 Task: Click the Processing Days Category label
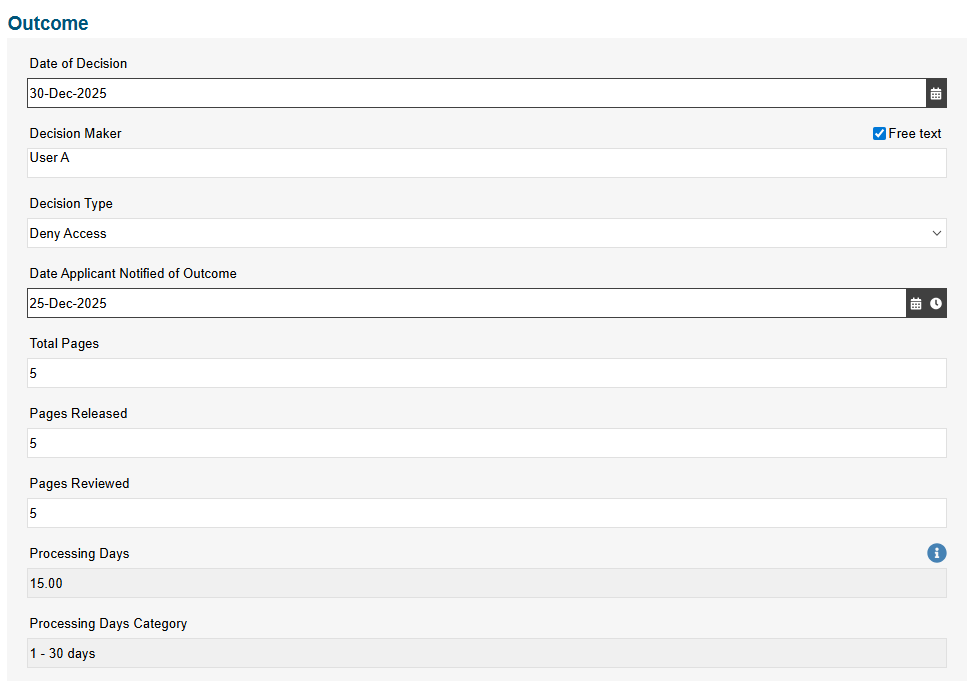pos(108,623)
